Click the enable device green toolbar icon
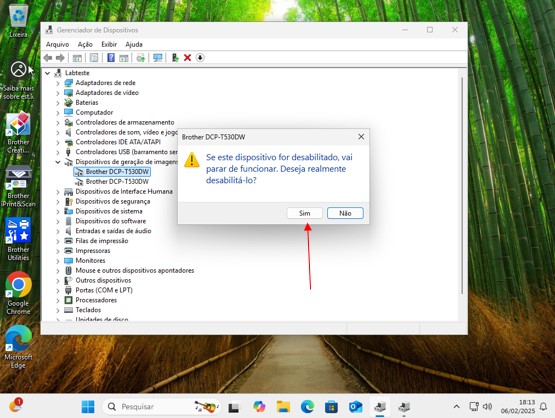This screenshot has height=418, width=555. click(x=175, y=58)
